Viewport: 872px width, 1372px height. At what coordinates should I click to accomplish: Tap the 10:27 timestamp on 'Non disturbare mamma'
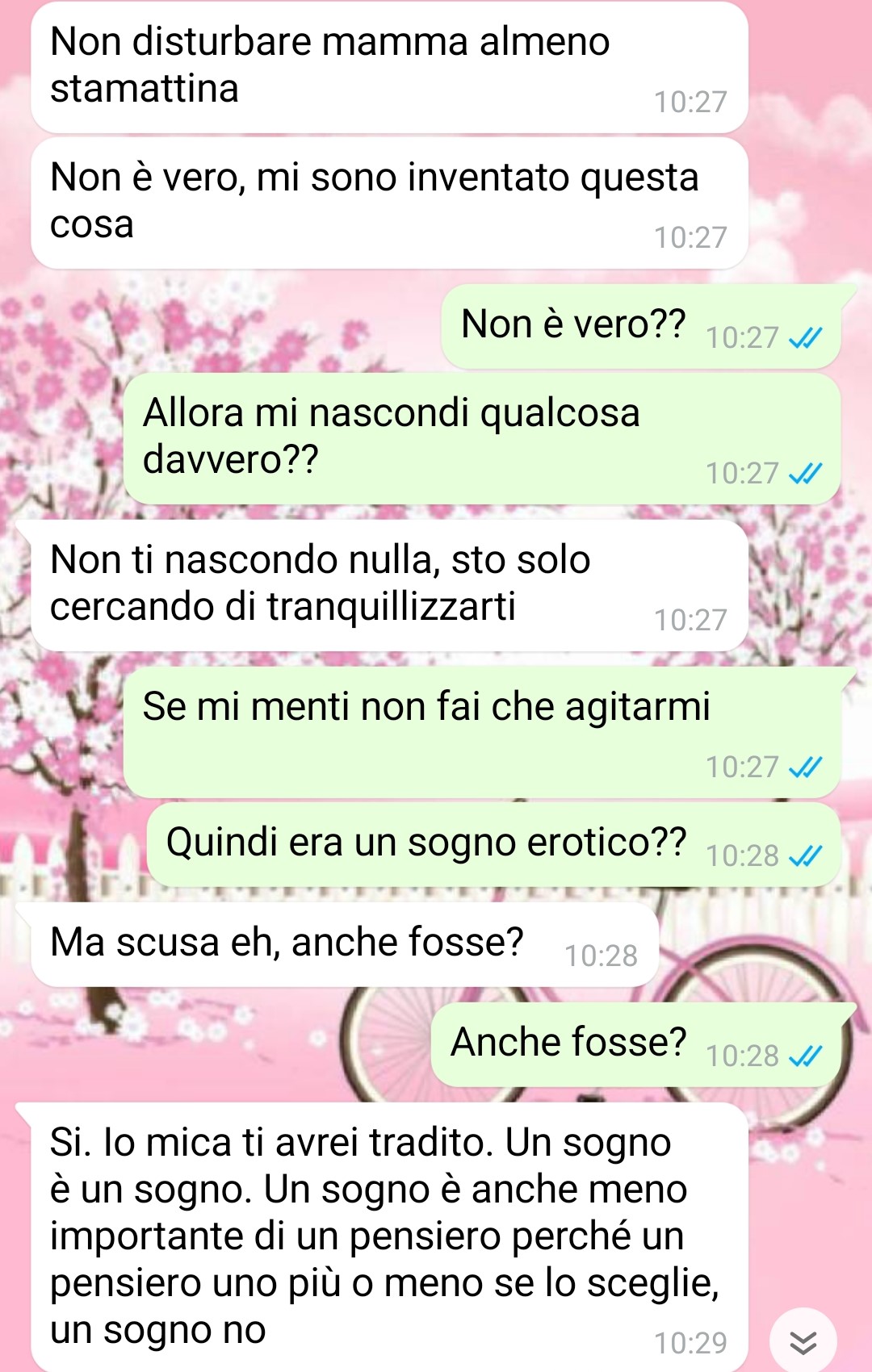coord(690,102)
